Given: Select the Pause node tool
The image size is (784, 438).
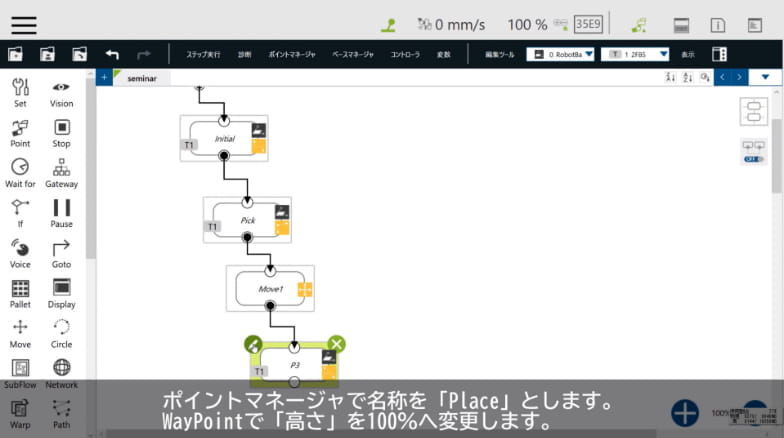Looking at the screenshot, I should (x=62, y=214).
